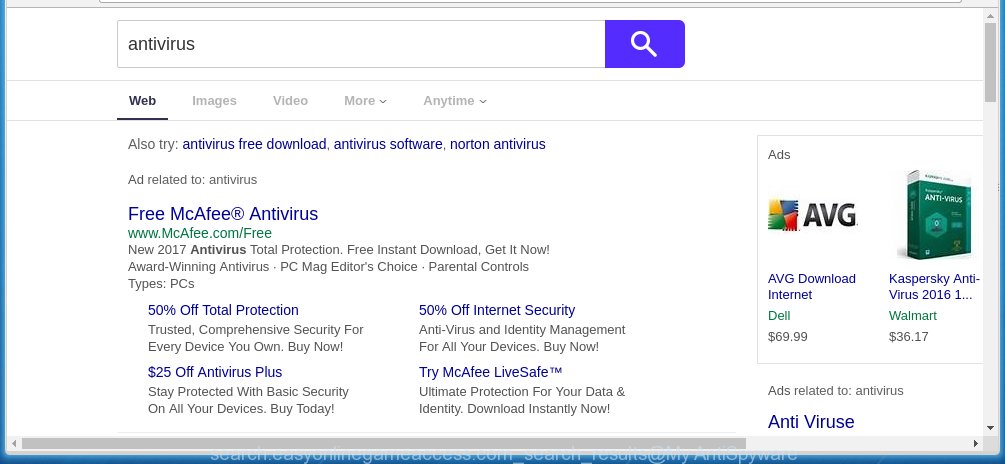The image size is (1005, 464).
Task: Open 50% Off Total Protection link
Action: 223,310
